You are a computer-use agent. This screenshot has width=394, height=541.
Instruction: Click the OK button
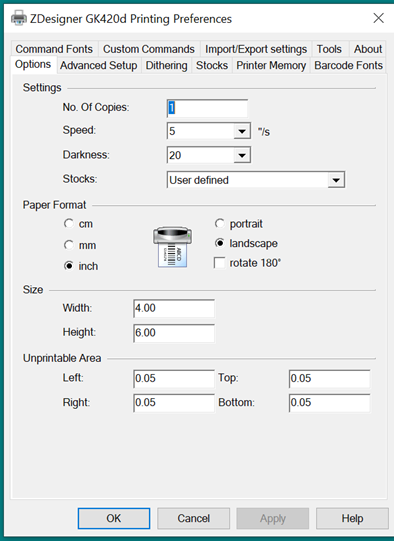pos(114,518)
